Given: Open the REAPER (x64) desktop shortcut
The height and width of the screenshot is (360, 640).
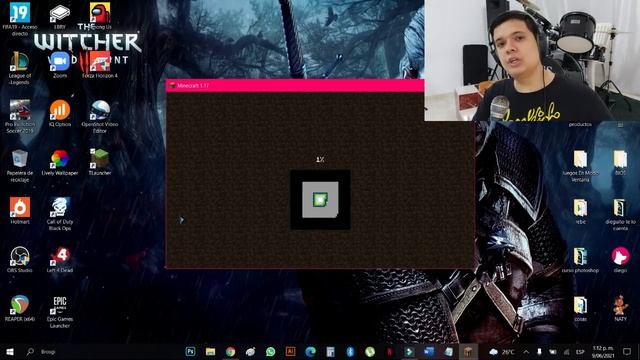Looking at the screenshot, I should [x=20, y=308].
